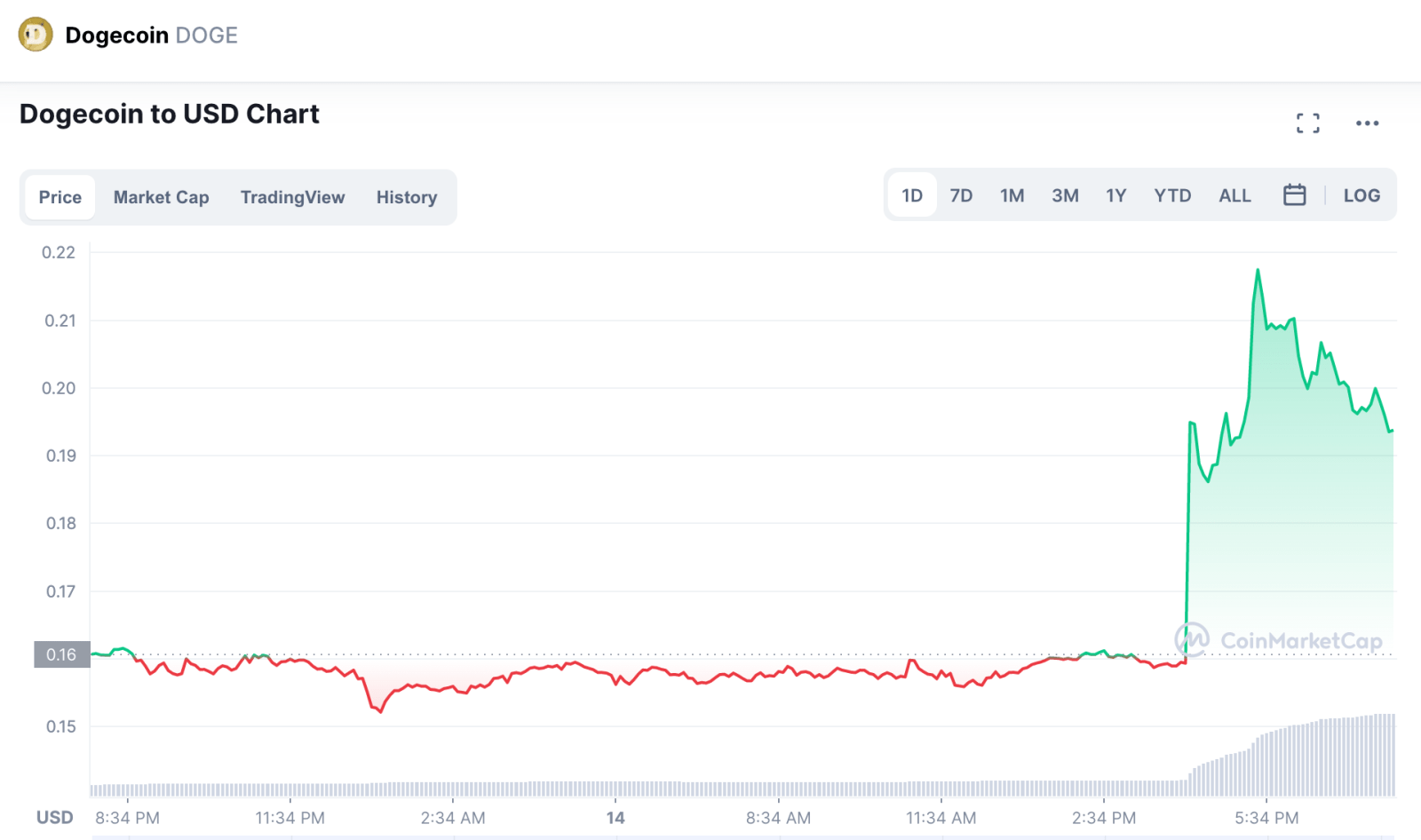Select the 7D time range
The height and width of the screenshot is (840, 1421).
click(961, 195)
